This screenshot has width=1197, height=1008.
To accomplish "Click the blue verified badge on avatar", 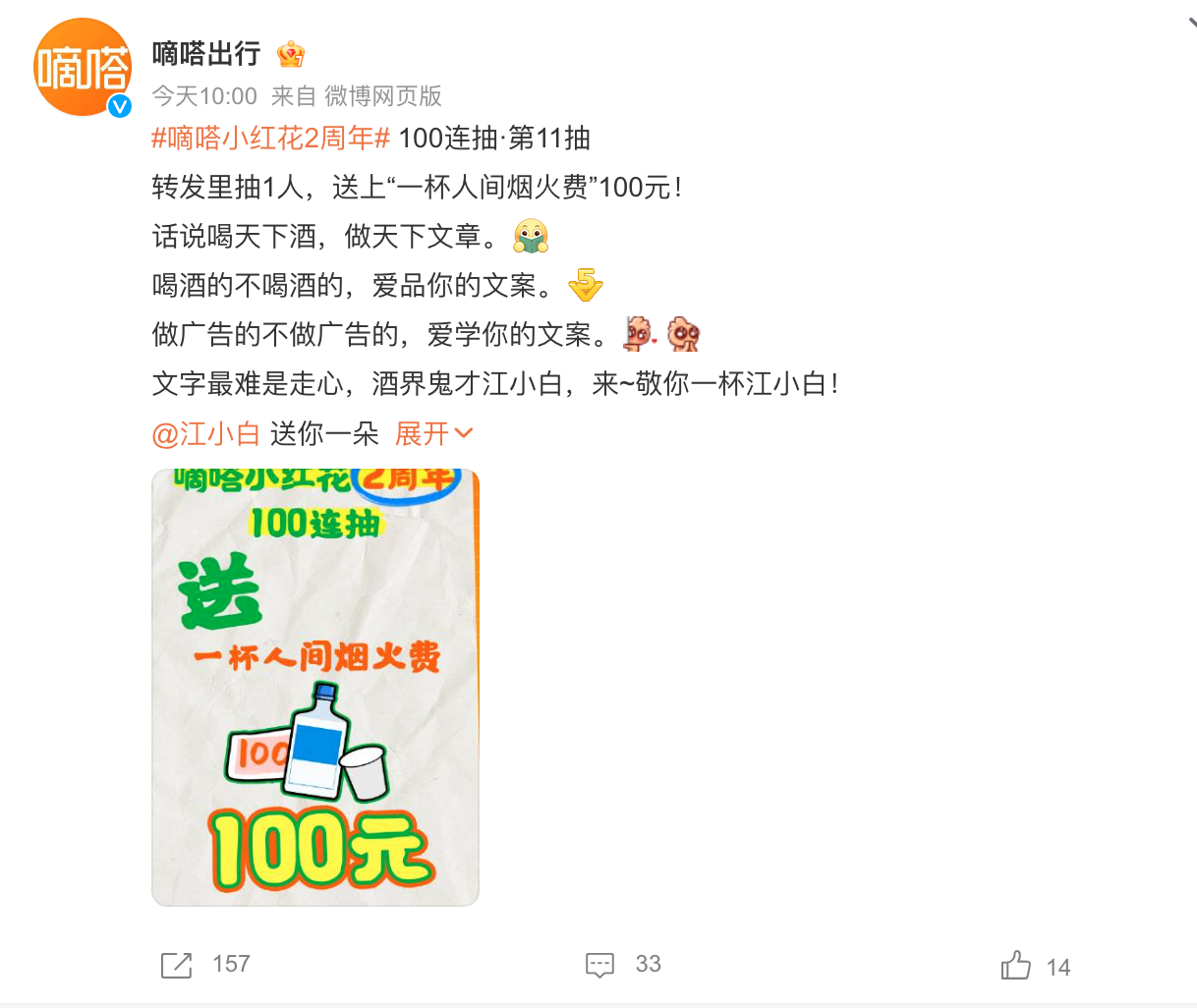I will coord(120,106).
